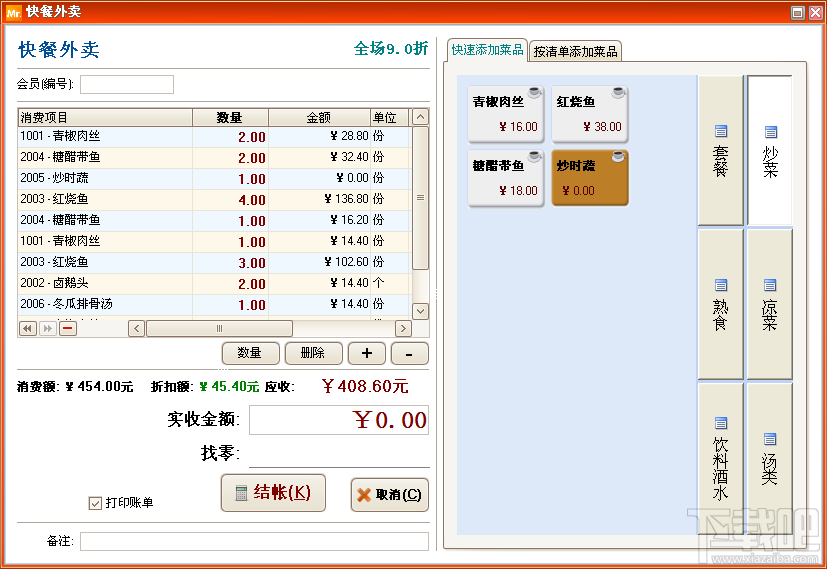
Task: Click the 全场9.0折 discount label
Action: (391, 49)
